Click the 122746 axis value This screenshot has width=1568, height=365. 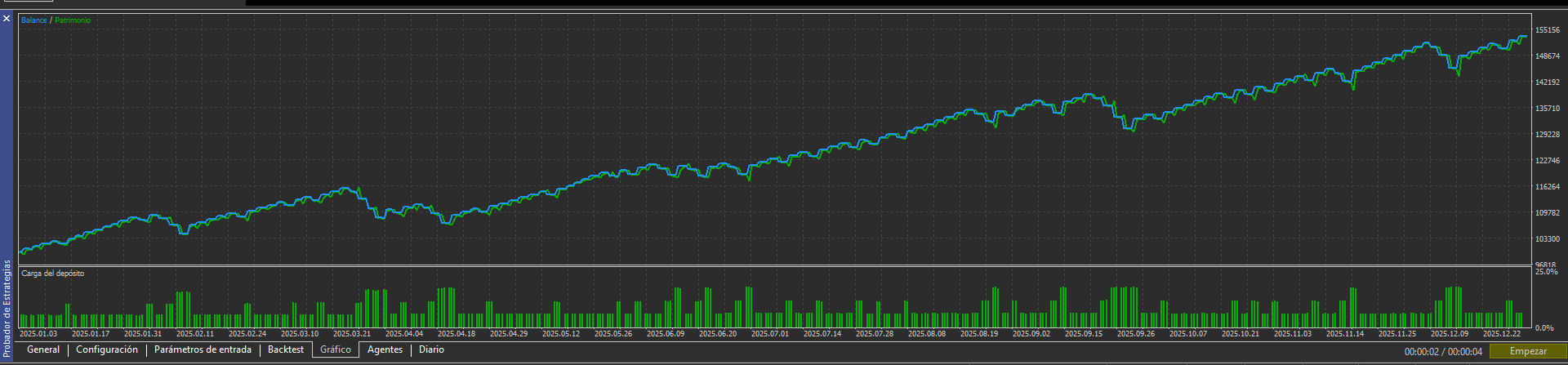[x=1548, y=161]
